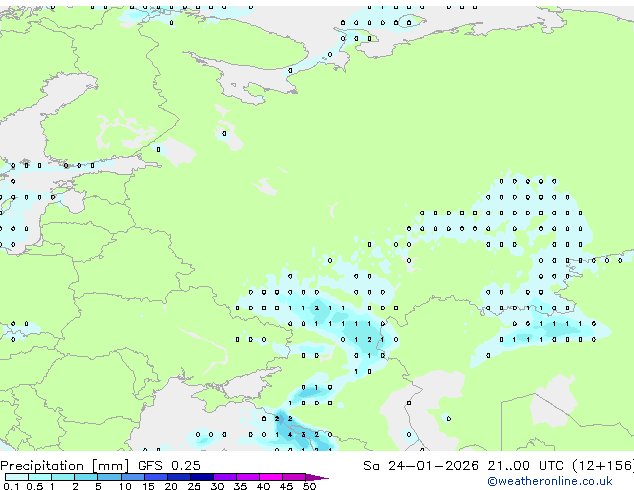Select the 10–15 mm legend color swatch
Image resolution: width=634 pixels, height=490 pixels.
133,477
